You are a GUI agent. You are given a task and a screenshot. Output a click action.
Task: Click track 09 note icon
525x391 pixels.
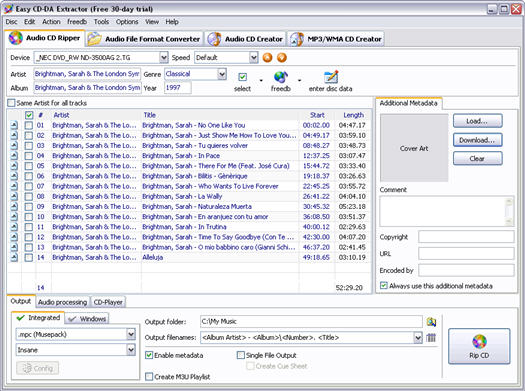14,207
